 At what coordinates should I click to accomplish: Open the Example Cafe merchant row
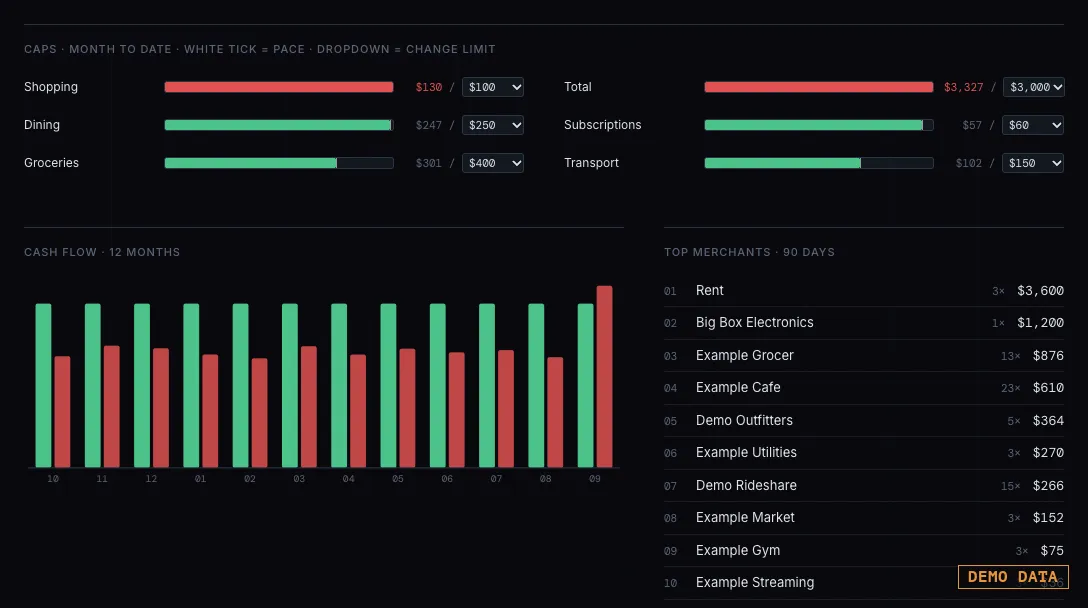point(864,388)
